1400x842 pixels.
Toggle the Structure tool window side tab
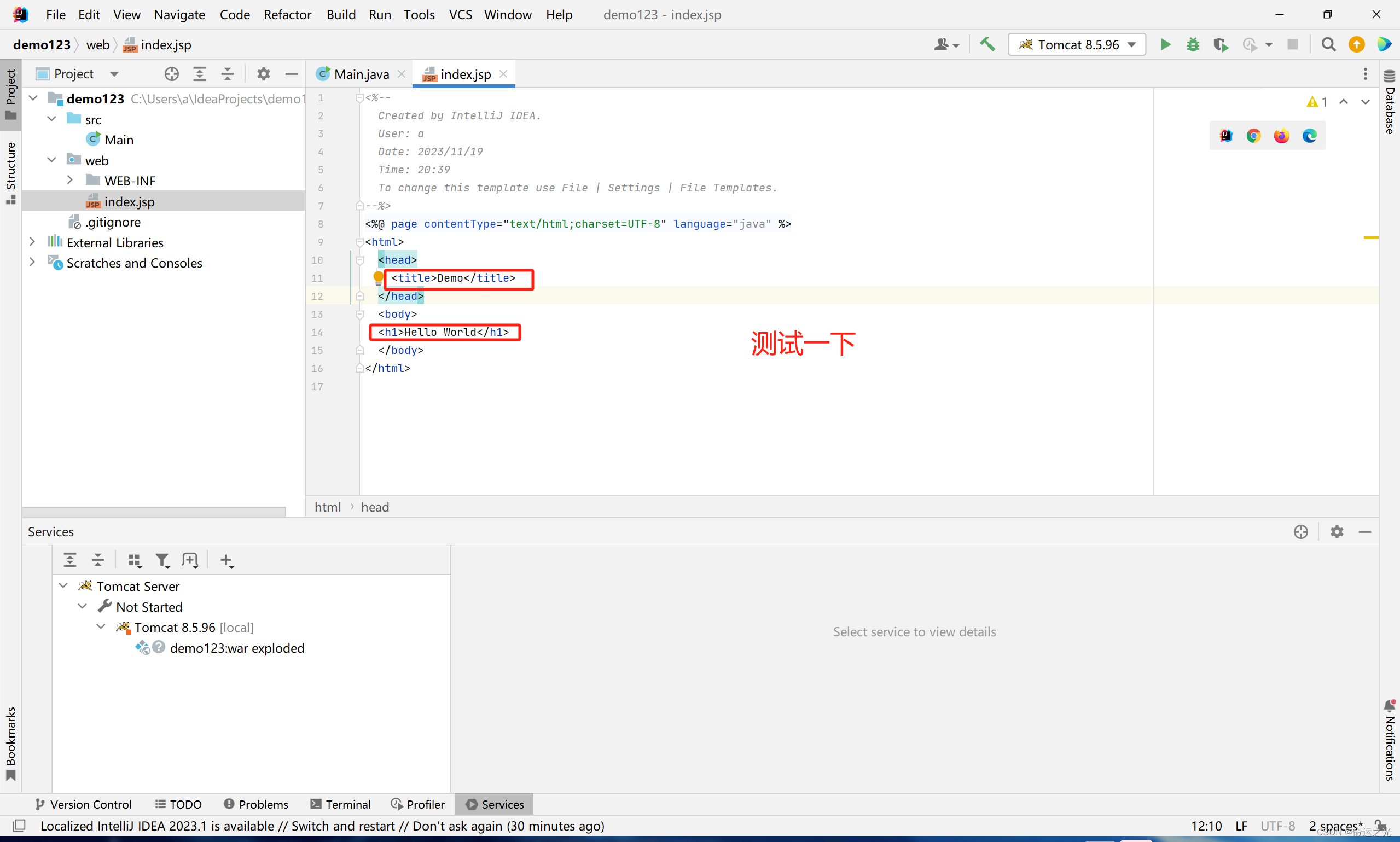pos(10,172)
